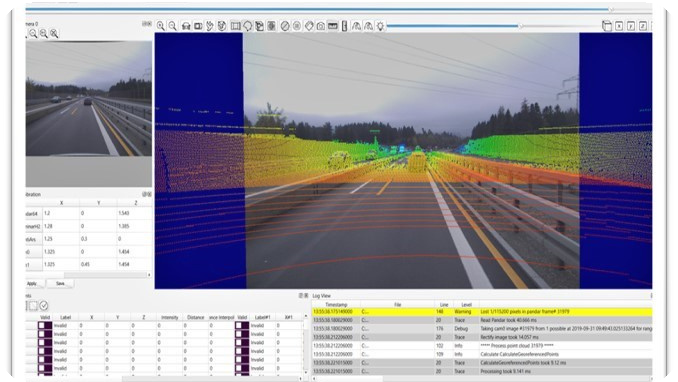Click the up arrow of points table scrollbar

(306, 317)
